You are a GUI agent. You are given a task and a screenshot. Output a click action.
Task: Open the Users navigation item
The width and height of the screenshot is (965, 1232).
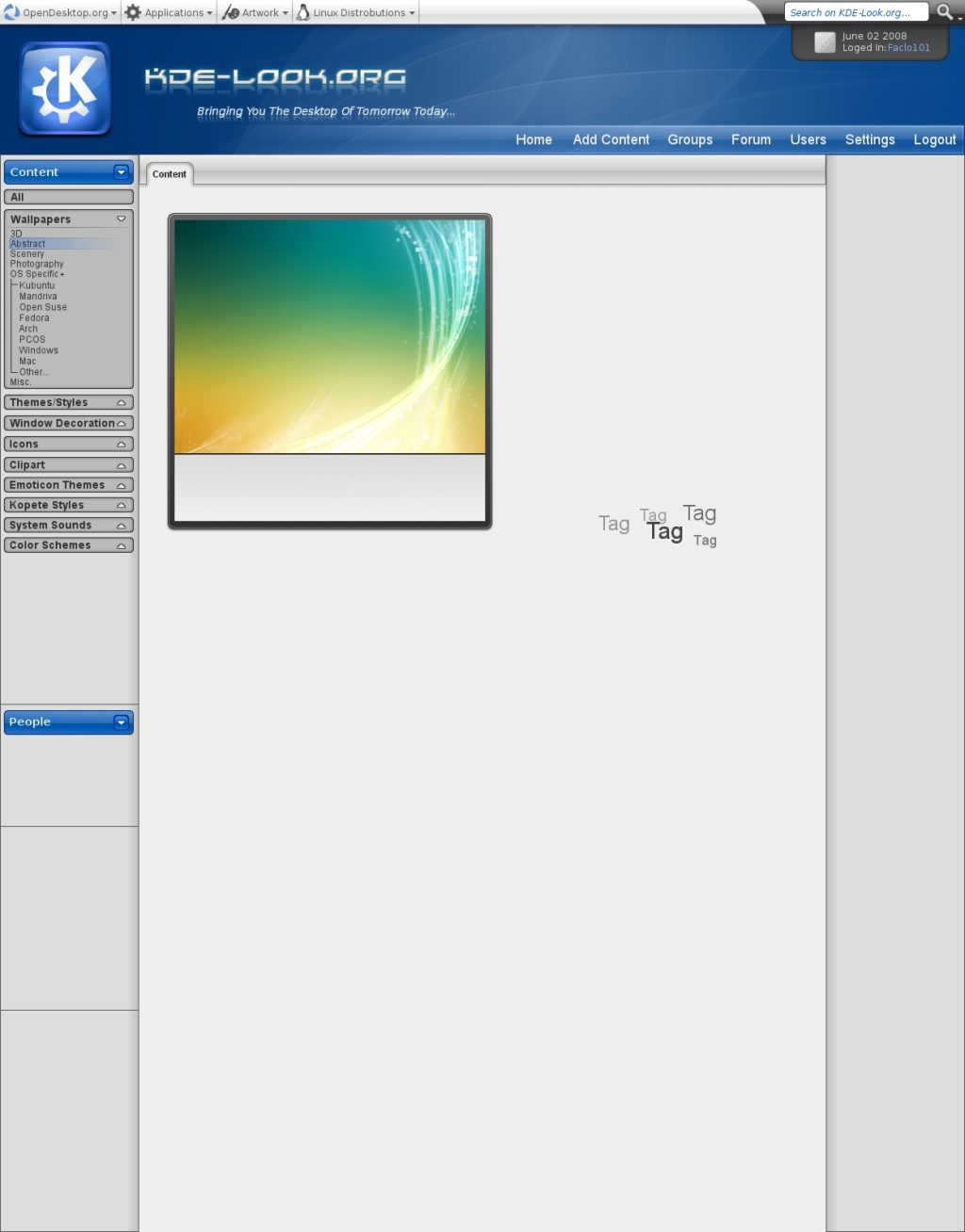coord(808,139)
